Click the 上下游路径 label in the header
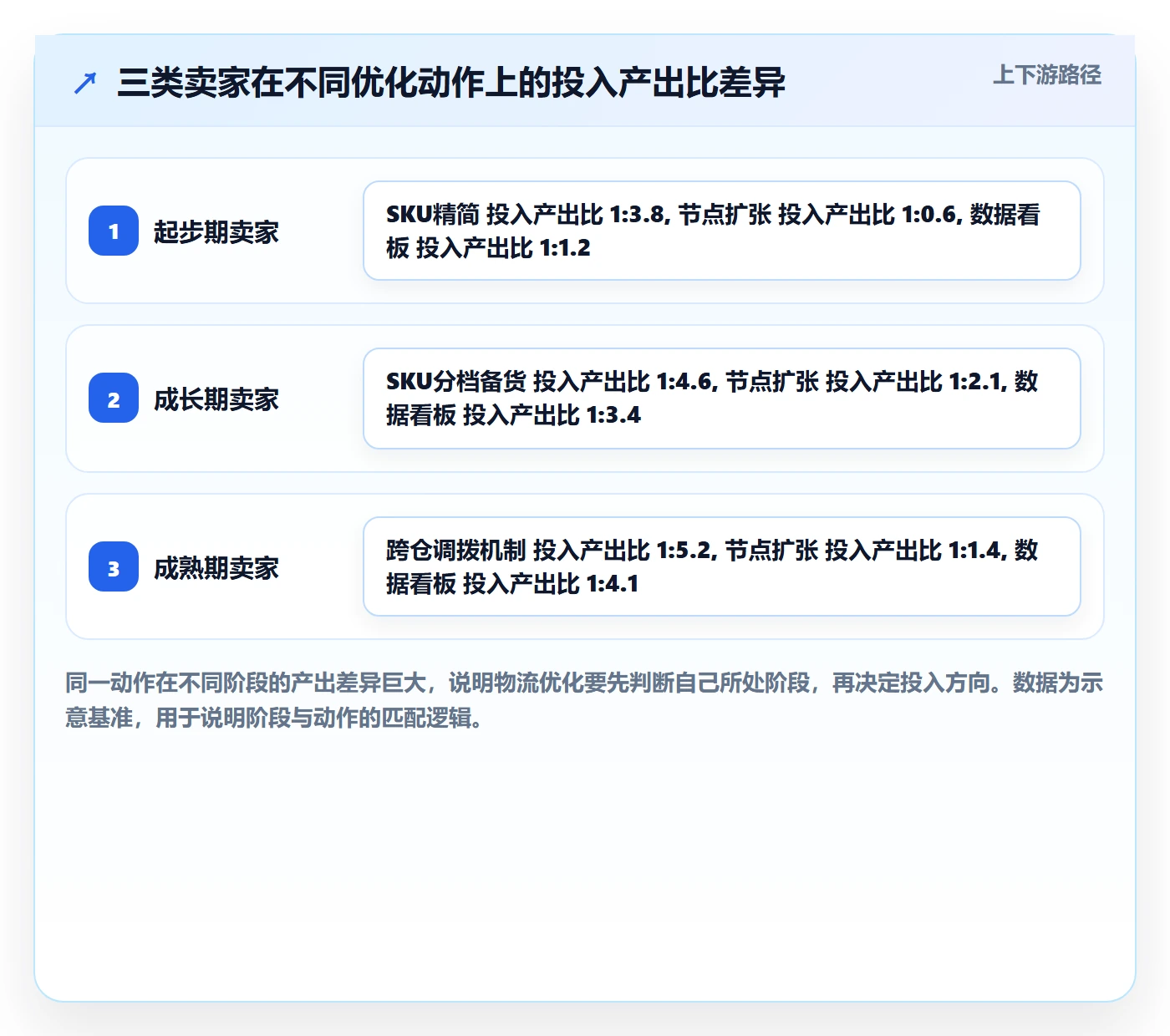The height and width of the screenshot is (1036, 1170). coord(1047,75)
